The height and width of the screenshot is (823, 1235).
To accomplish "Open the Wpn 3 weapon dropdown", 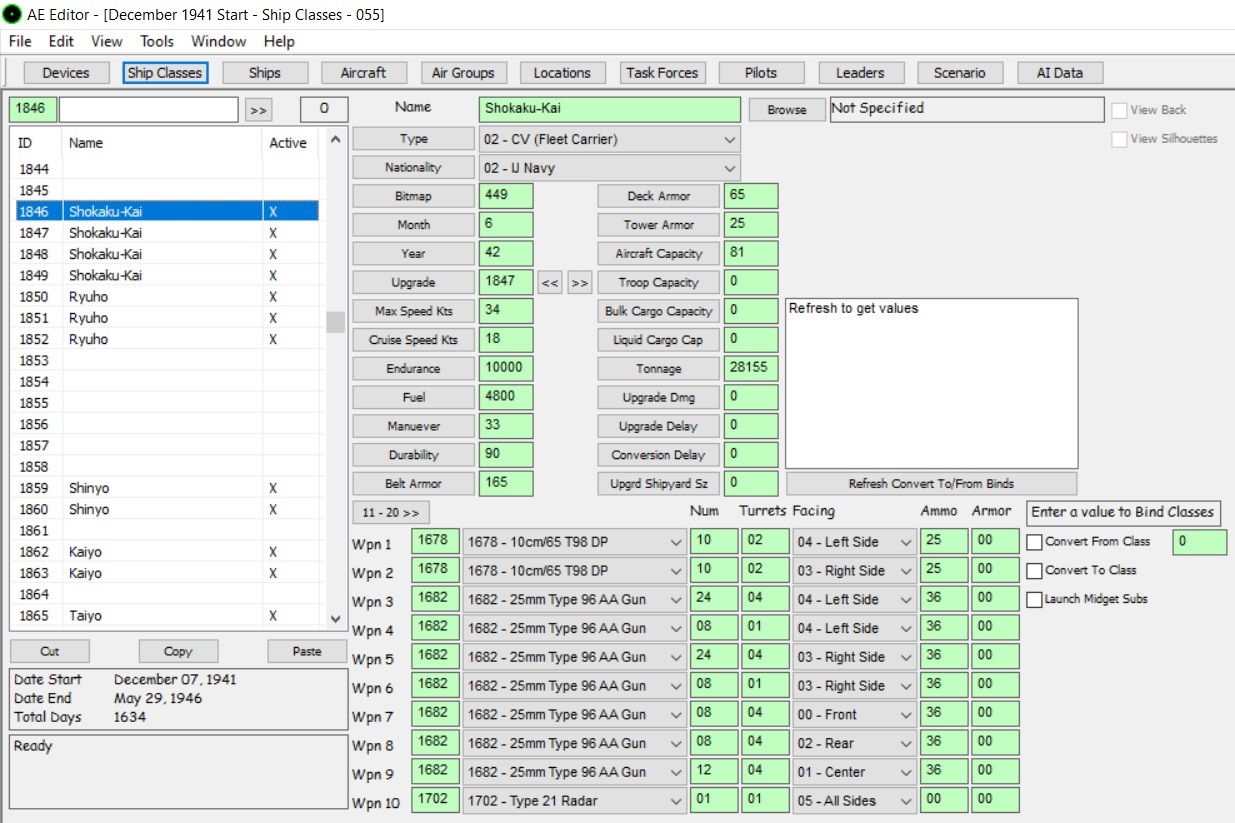I will [574, 600].
